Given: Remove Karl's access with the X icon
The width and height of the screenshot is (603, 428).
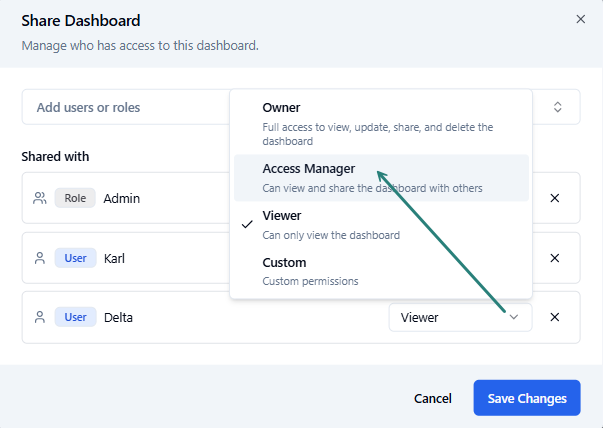Looking at the screenshot, I should 555,258.
